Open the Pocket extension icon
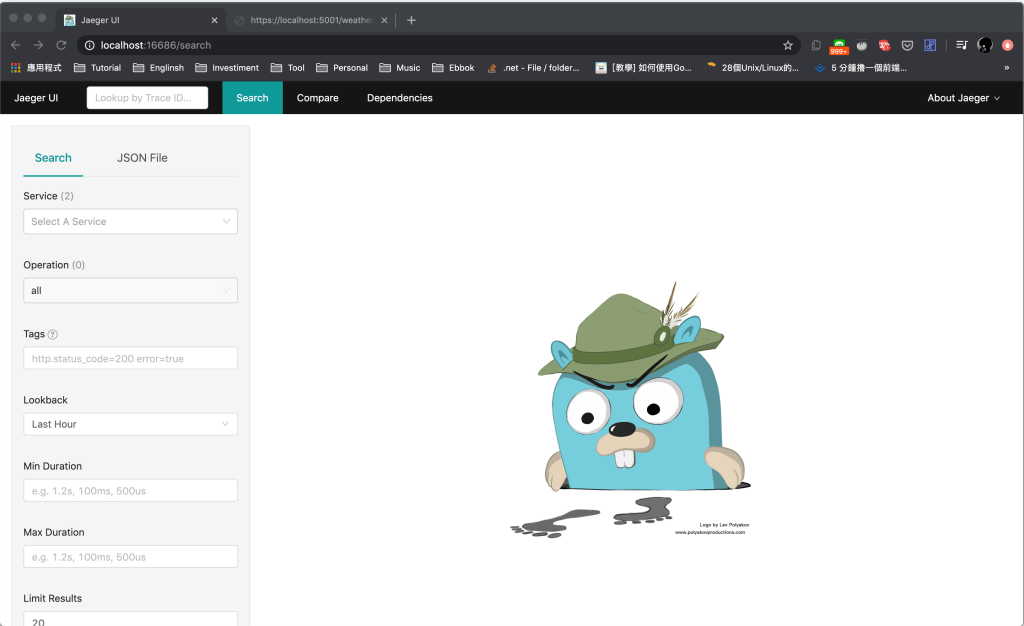1024x626 pixels. pos(907,45)
